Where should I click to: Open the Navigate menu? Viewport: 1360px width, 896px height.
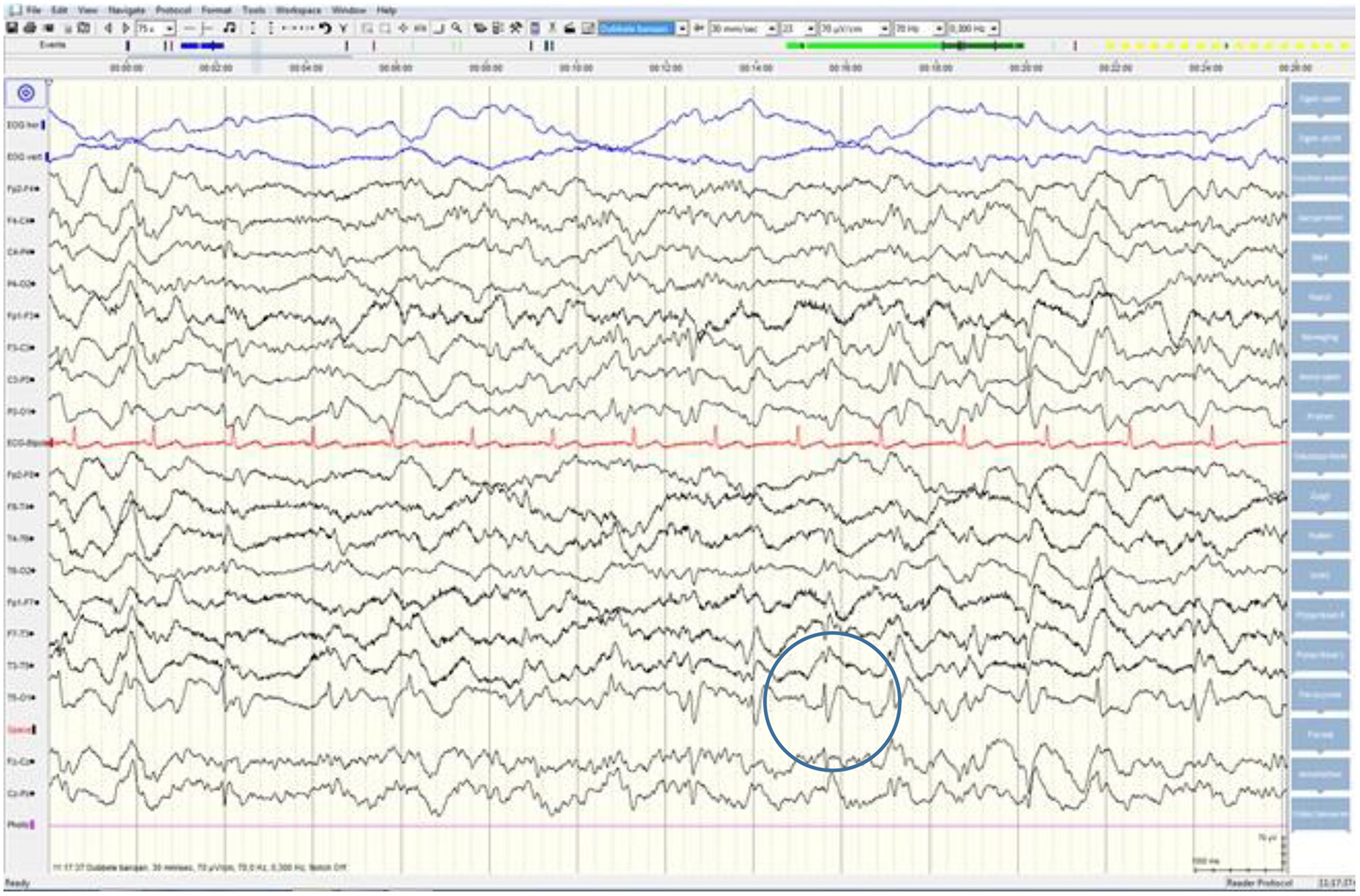126,10
